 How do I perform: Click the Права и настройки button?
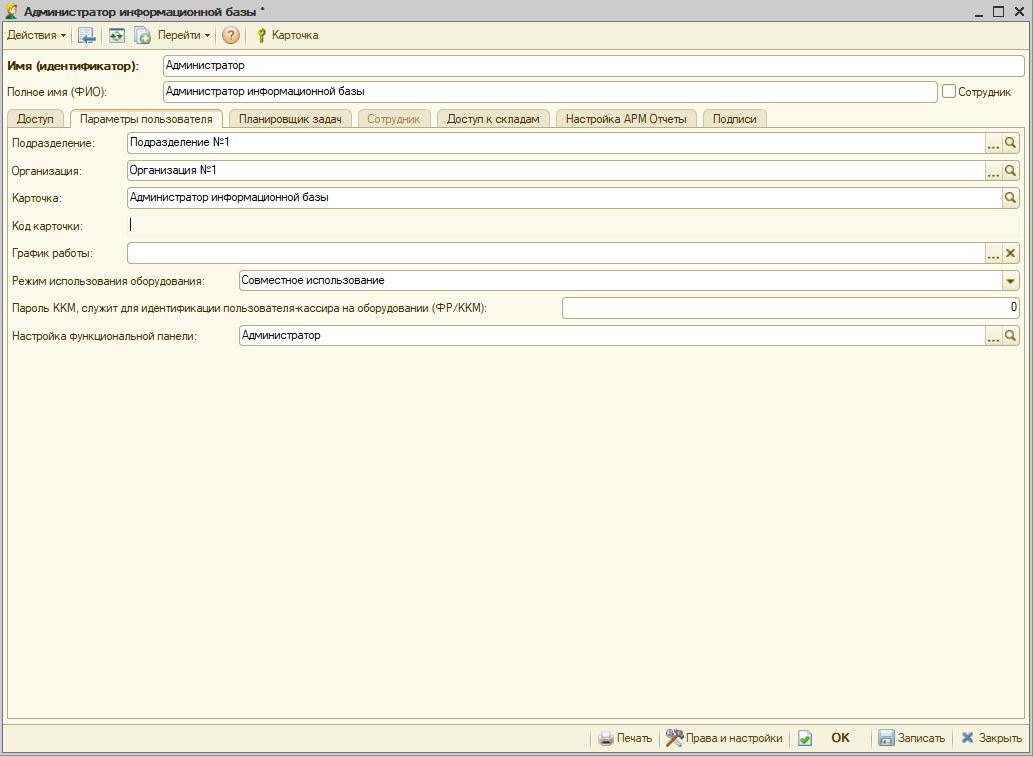coord(724,738)
